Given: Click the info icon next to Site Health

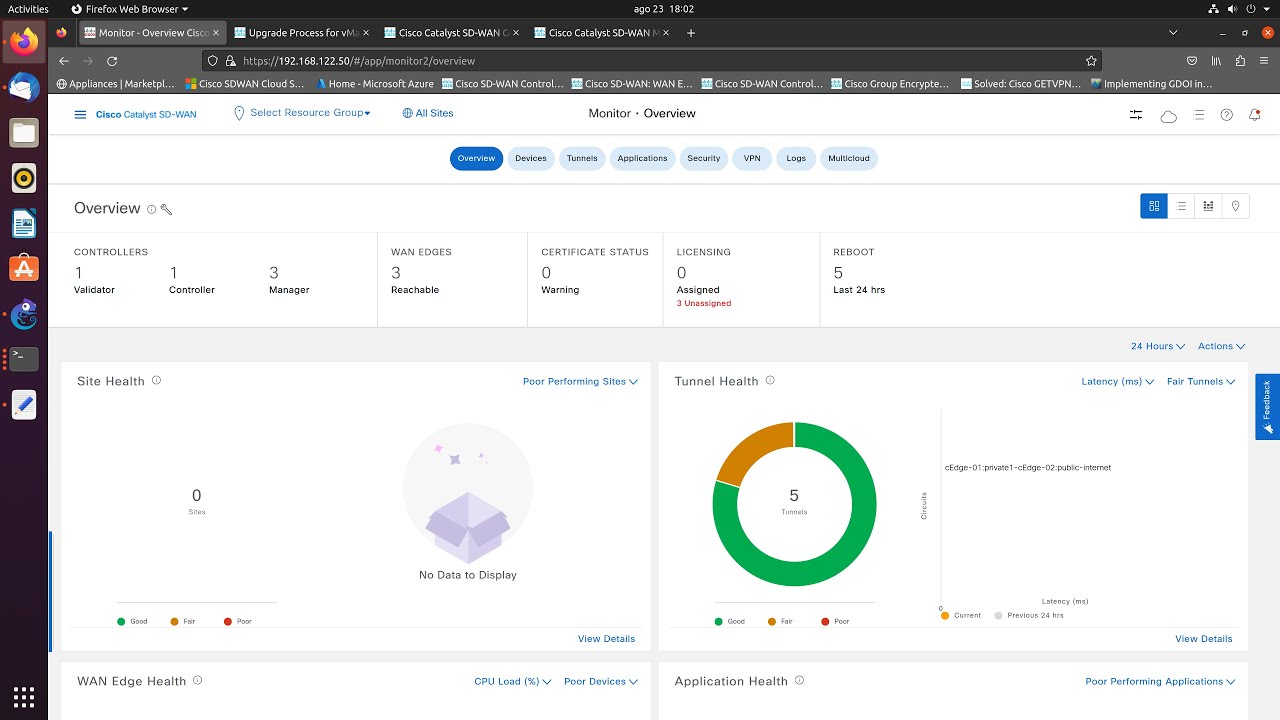Looking at the screenshot, I should pos(156,380).
